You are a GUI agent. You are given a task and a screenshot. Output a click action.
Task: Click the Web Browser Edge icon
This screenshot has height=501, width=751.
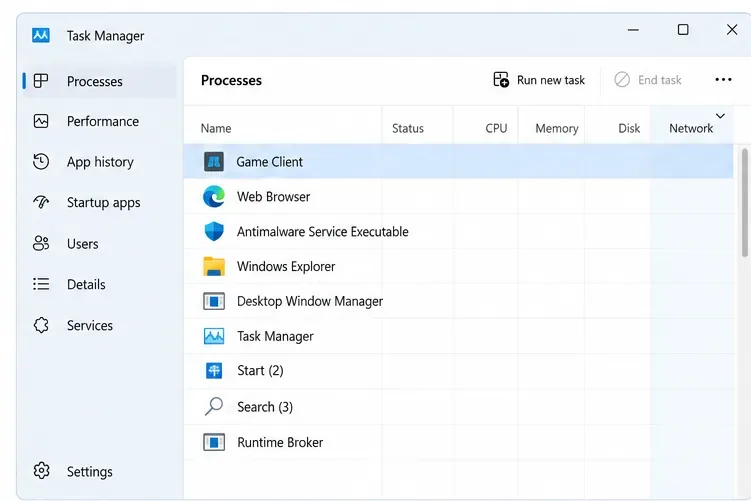point(214,196)
